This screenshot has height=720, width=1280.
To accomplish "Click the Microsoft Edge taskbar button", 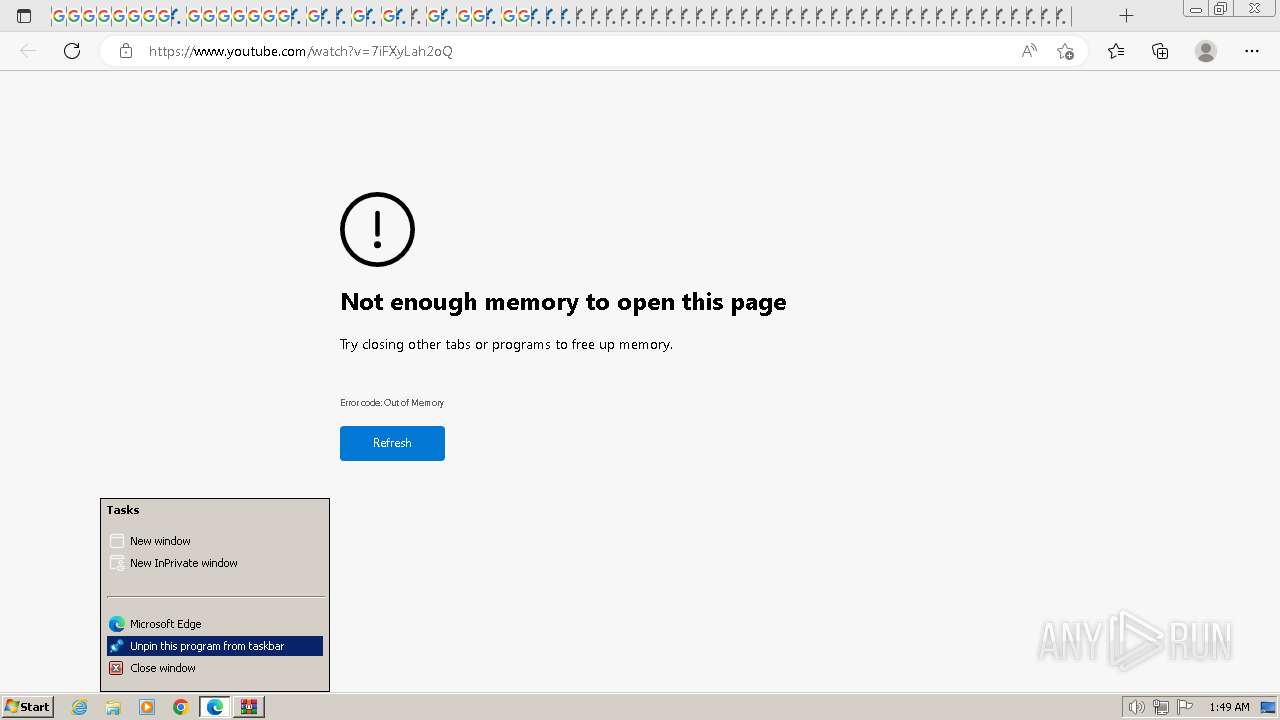I will (x=215, y=707).
